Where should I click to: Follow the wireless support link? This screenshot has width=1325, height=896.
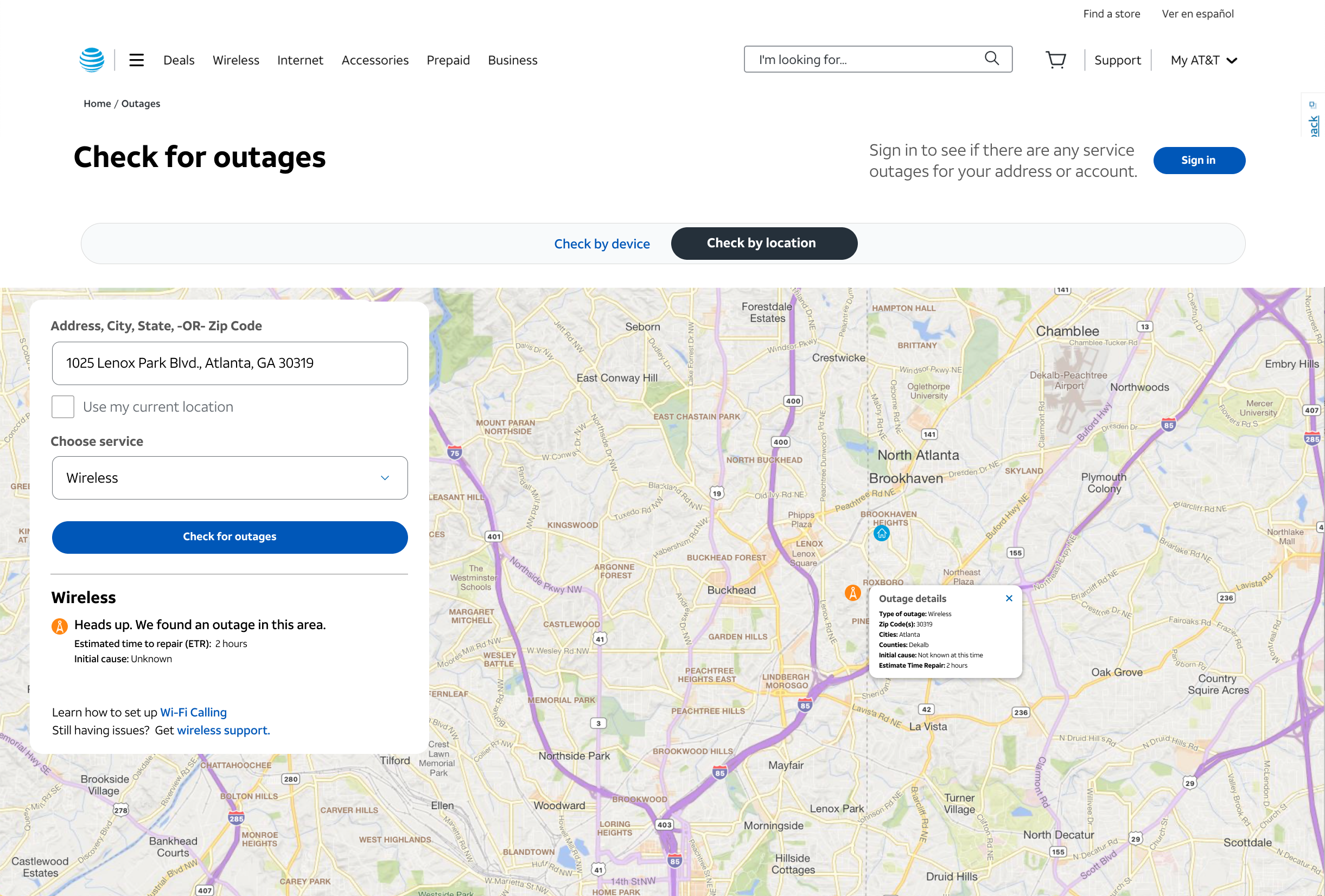pyautogui.click(x=224, y=730)
